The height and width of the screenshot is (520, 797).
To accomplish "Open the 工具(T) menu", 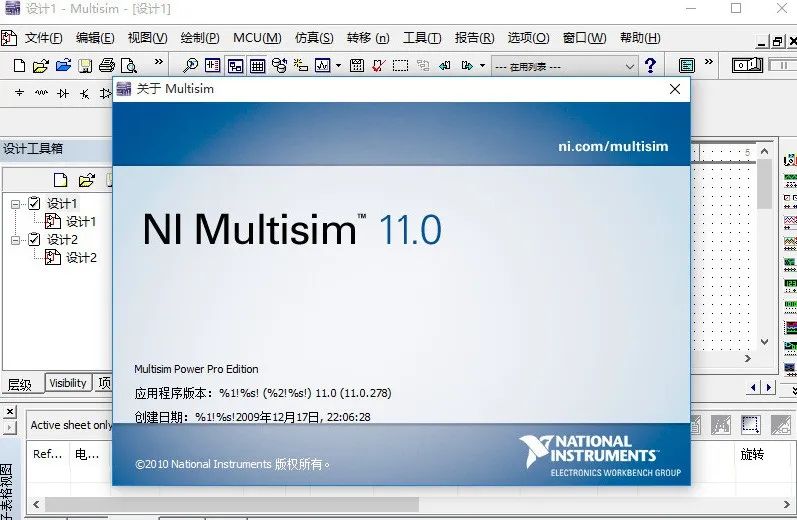I will tap(422, 38).
